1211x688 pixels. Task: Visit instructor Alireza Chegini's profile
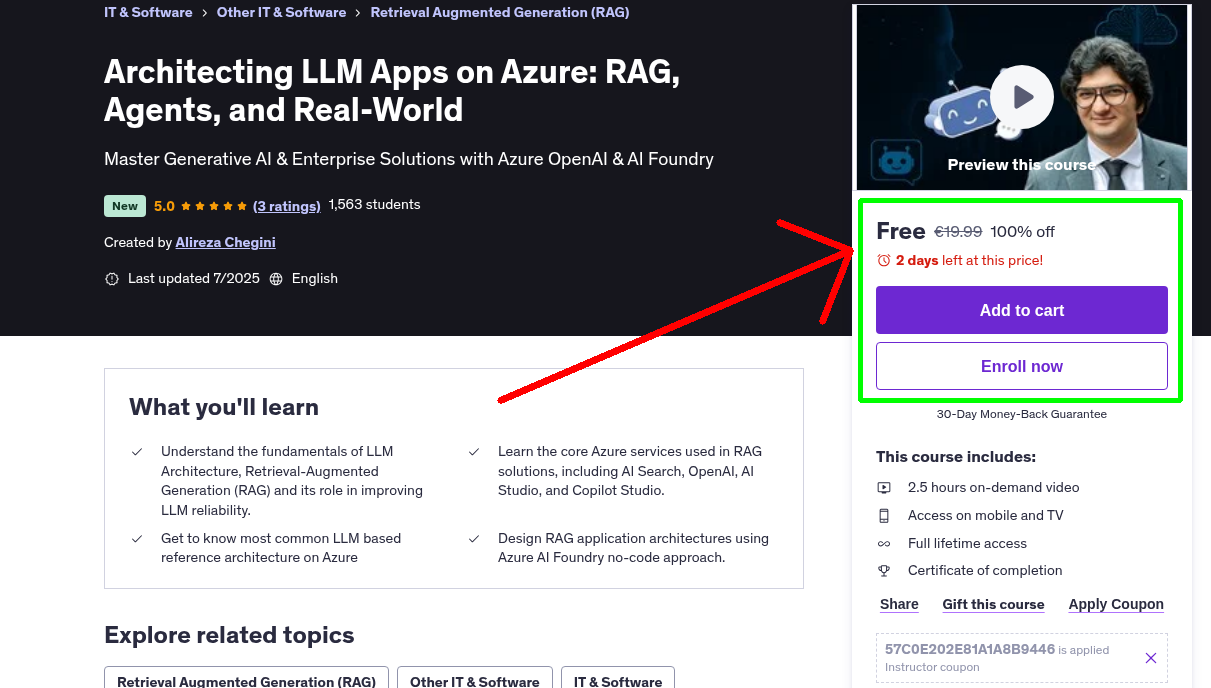click(x=225, y=242)
